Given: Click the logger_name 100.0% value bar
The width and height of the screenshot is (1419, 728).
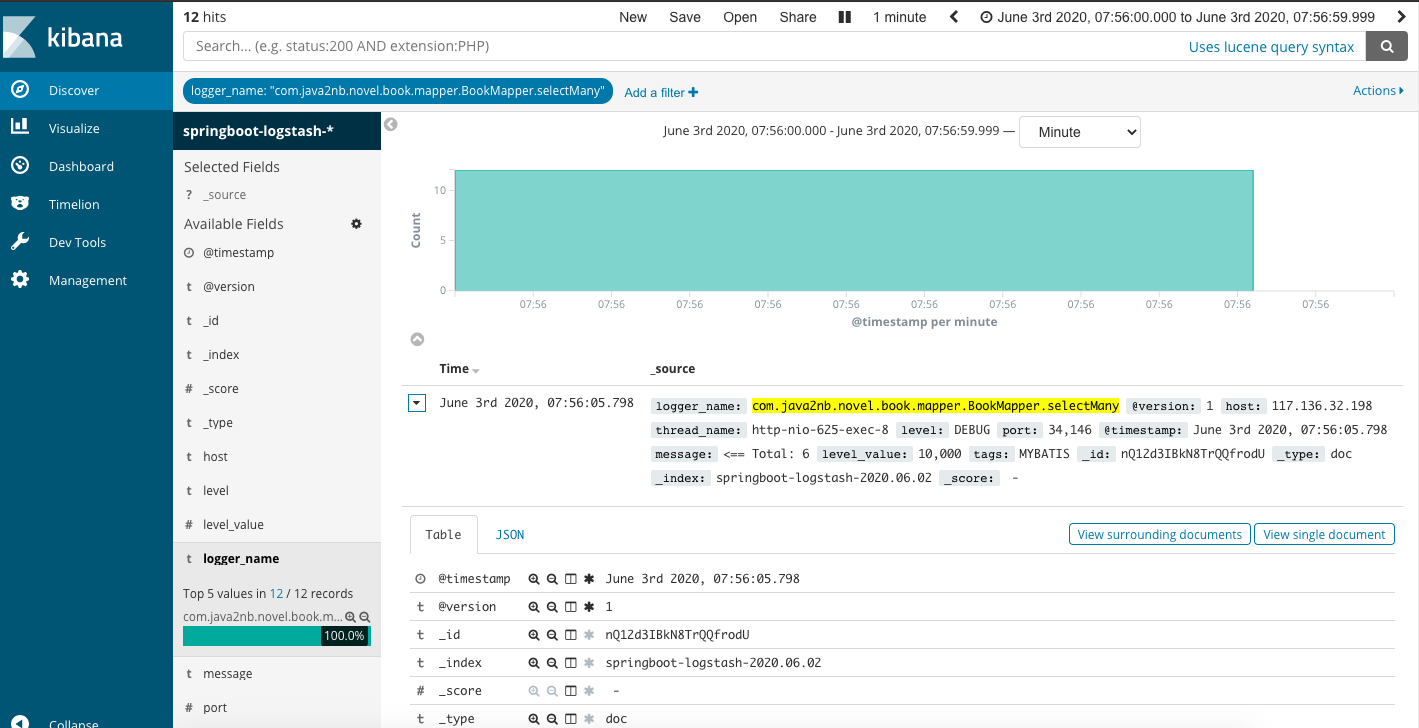Looking at the screenshot, I should 276,636.
